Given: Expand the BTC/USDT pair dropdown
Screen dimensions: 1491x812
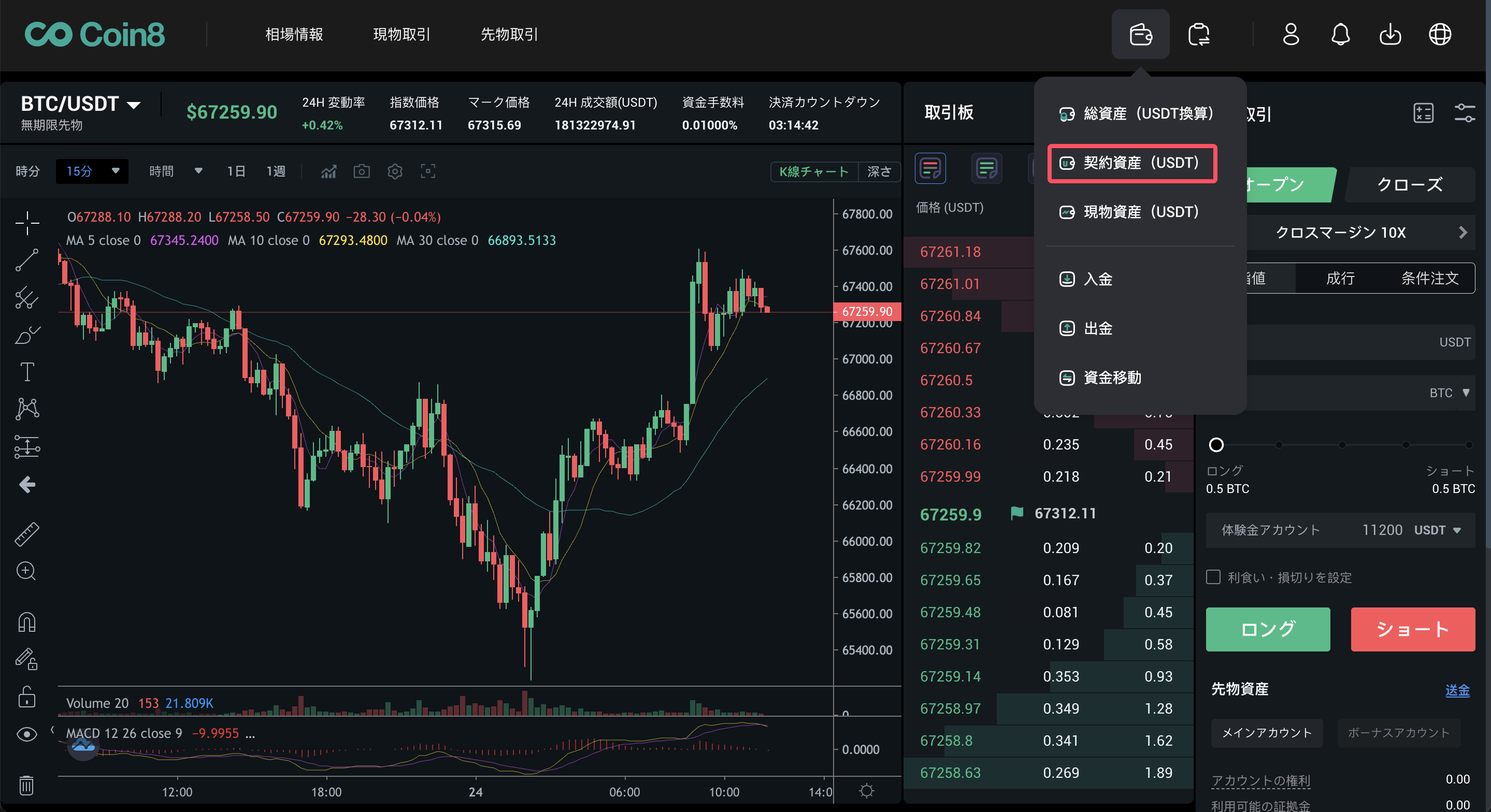Looking at the screenshot, I should coord(134,105).
